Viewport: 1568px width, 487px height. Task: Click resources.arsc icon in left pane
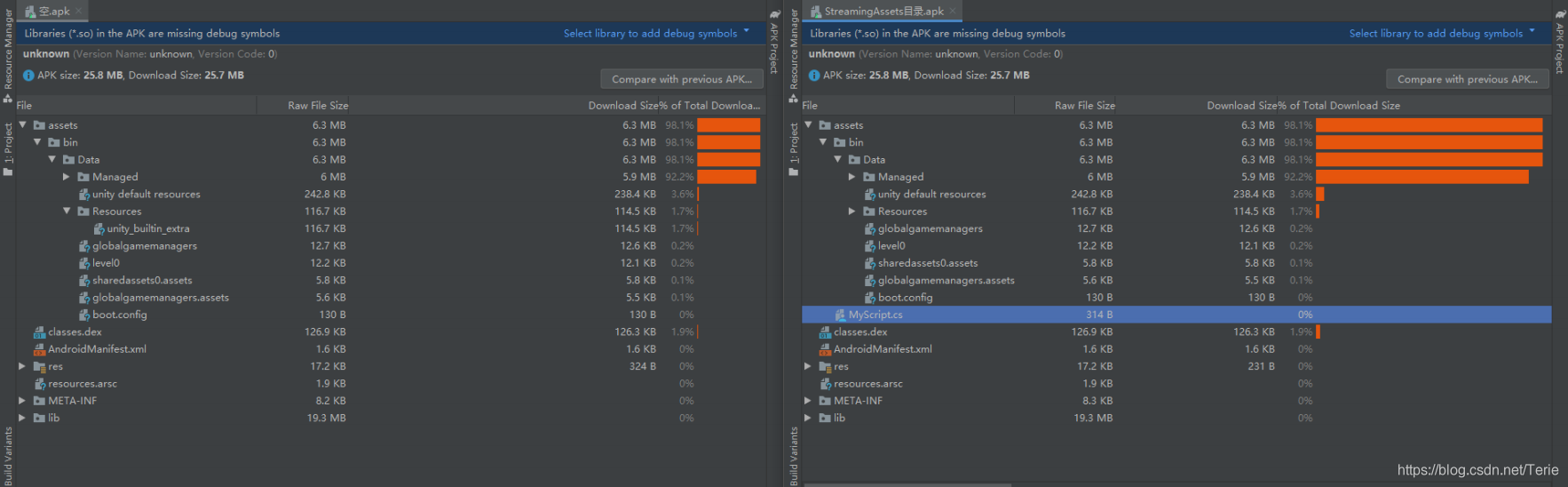tap(39, 384)
